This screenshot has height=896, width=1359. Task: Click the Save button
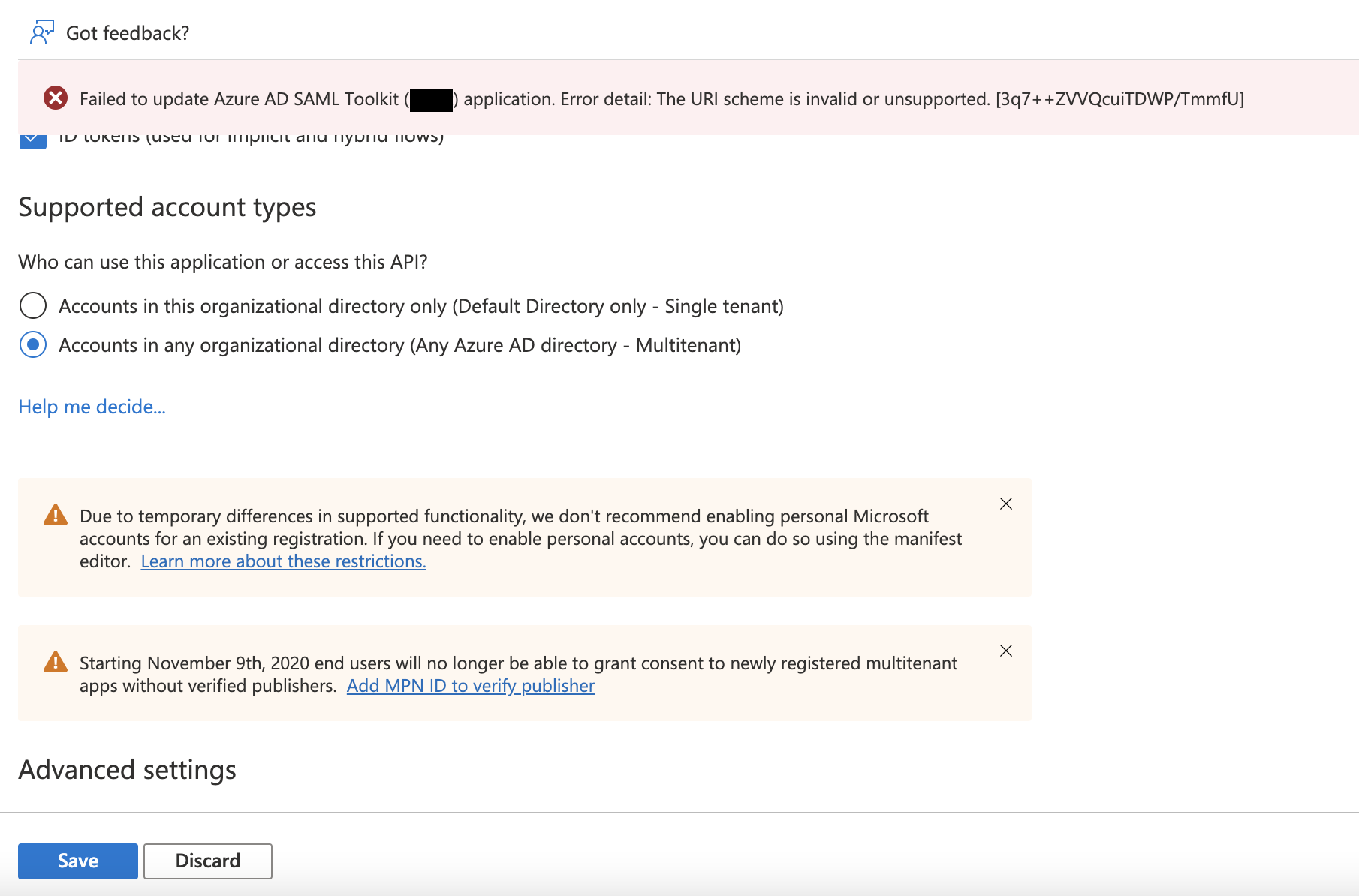(x=78, y=861)
